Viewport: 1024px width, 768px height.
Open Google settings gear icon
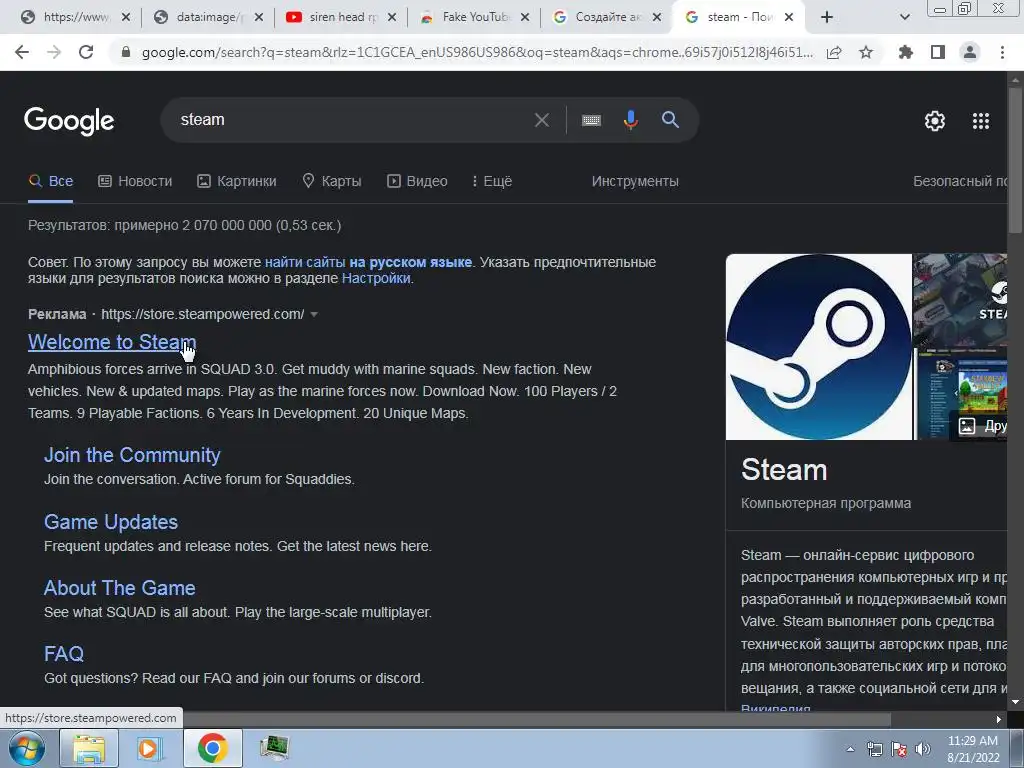pos(935,121)
